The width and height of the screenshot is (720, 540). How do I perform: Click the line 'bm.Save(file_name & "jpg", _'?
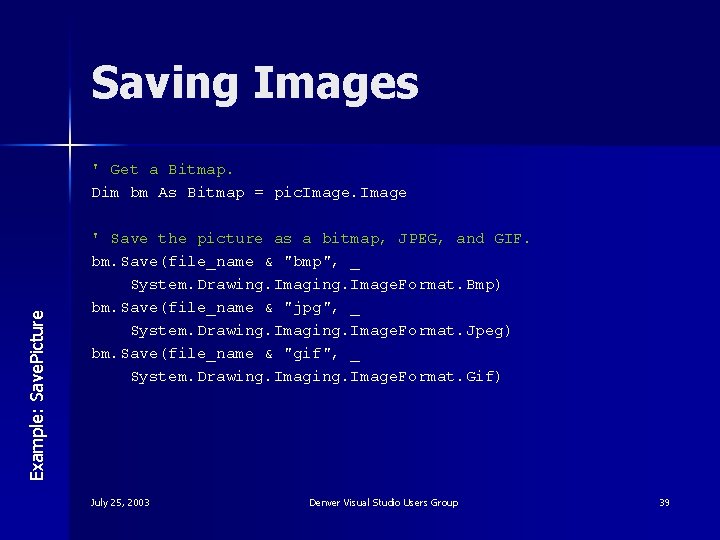[225, 308]
